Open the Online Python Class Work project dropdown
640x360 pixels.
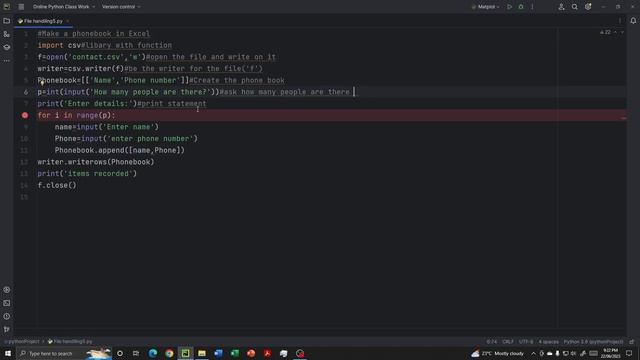point(64,7)
